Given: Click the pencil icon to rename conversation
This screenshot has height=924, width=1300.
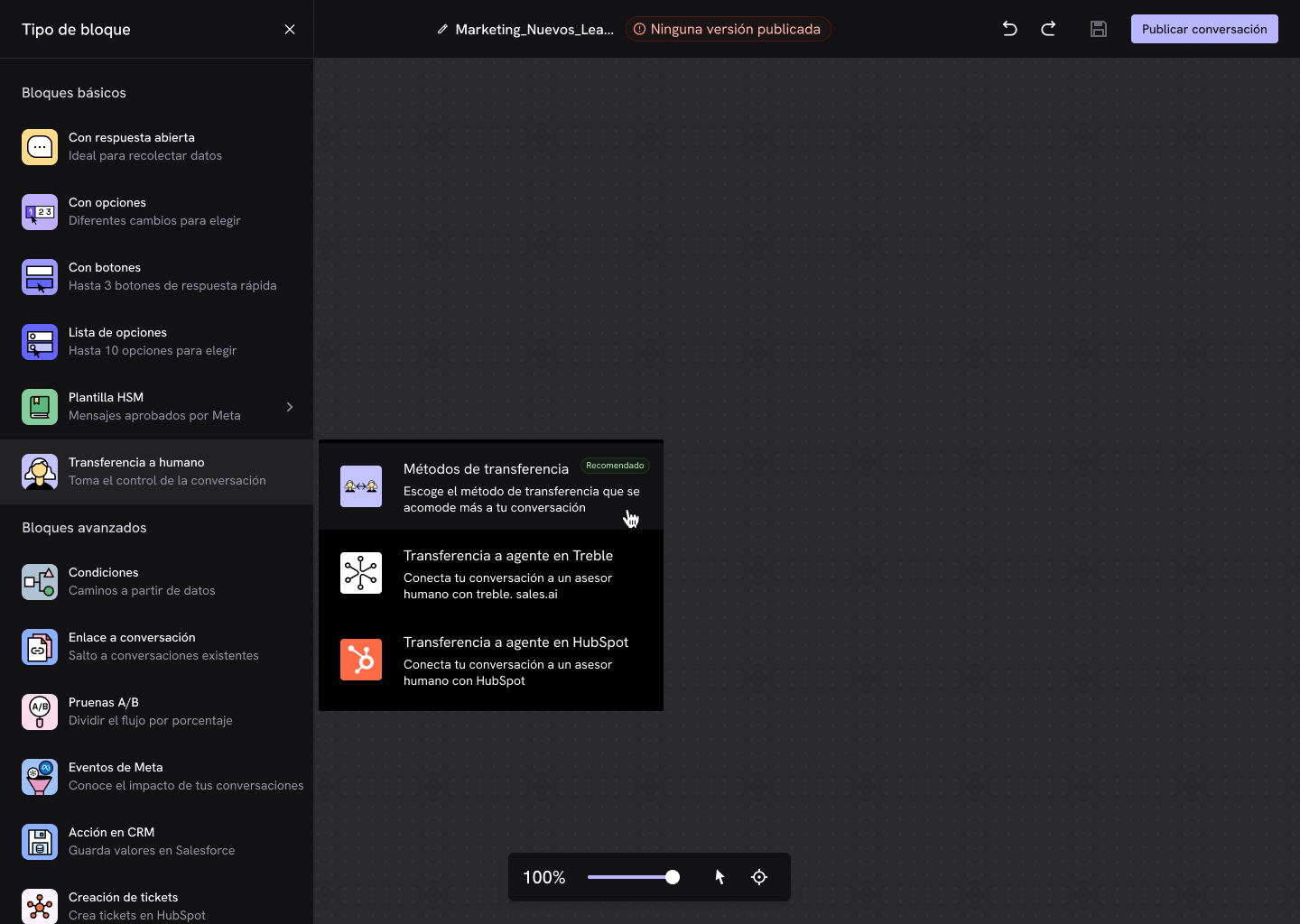Looking at the screenshot, I should 442,30.
